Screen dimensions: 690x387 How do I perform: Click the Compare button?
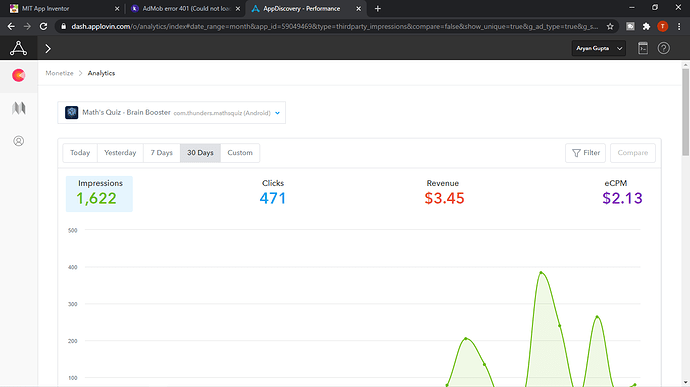(x=633, y=153)
